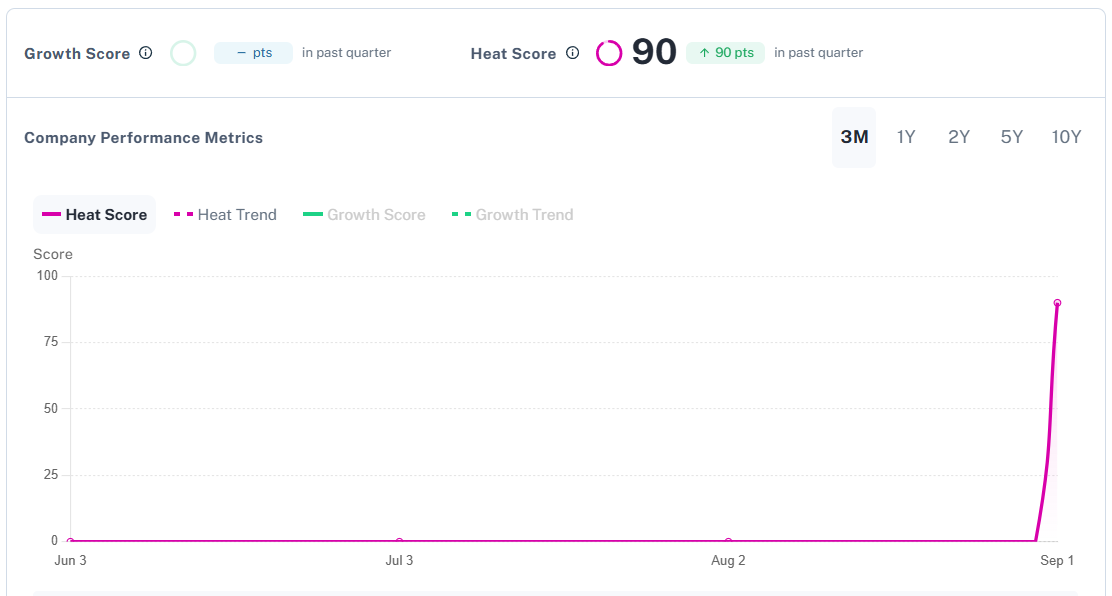Screen dimensions: 1112x596
Task: Click the Growth Score dash pts badge
Action: (x=252, y=52)
